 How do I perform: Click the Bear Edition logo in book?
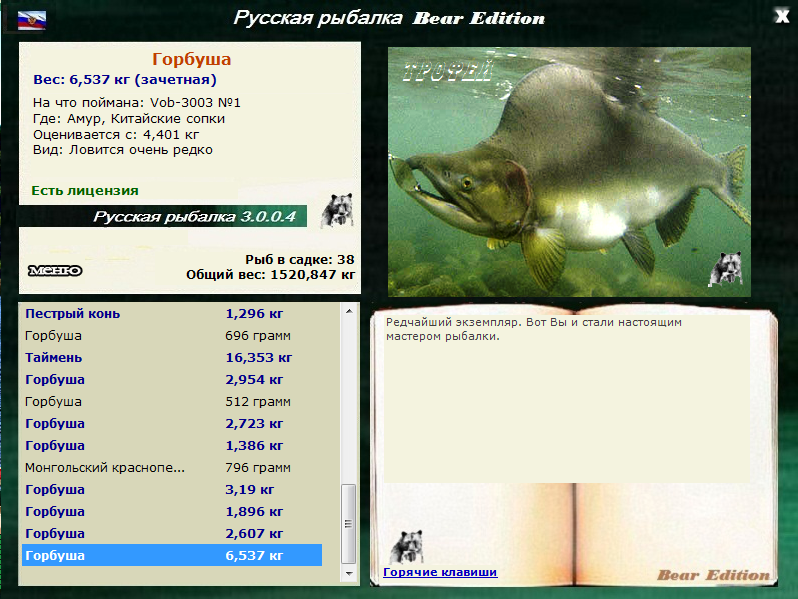click(713, 574)
